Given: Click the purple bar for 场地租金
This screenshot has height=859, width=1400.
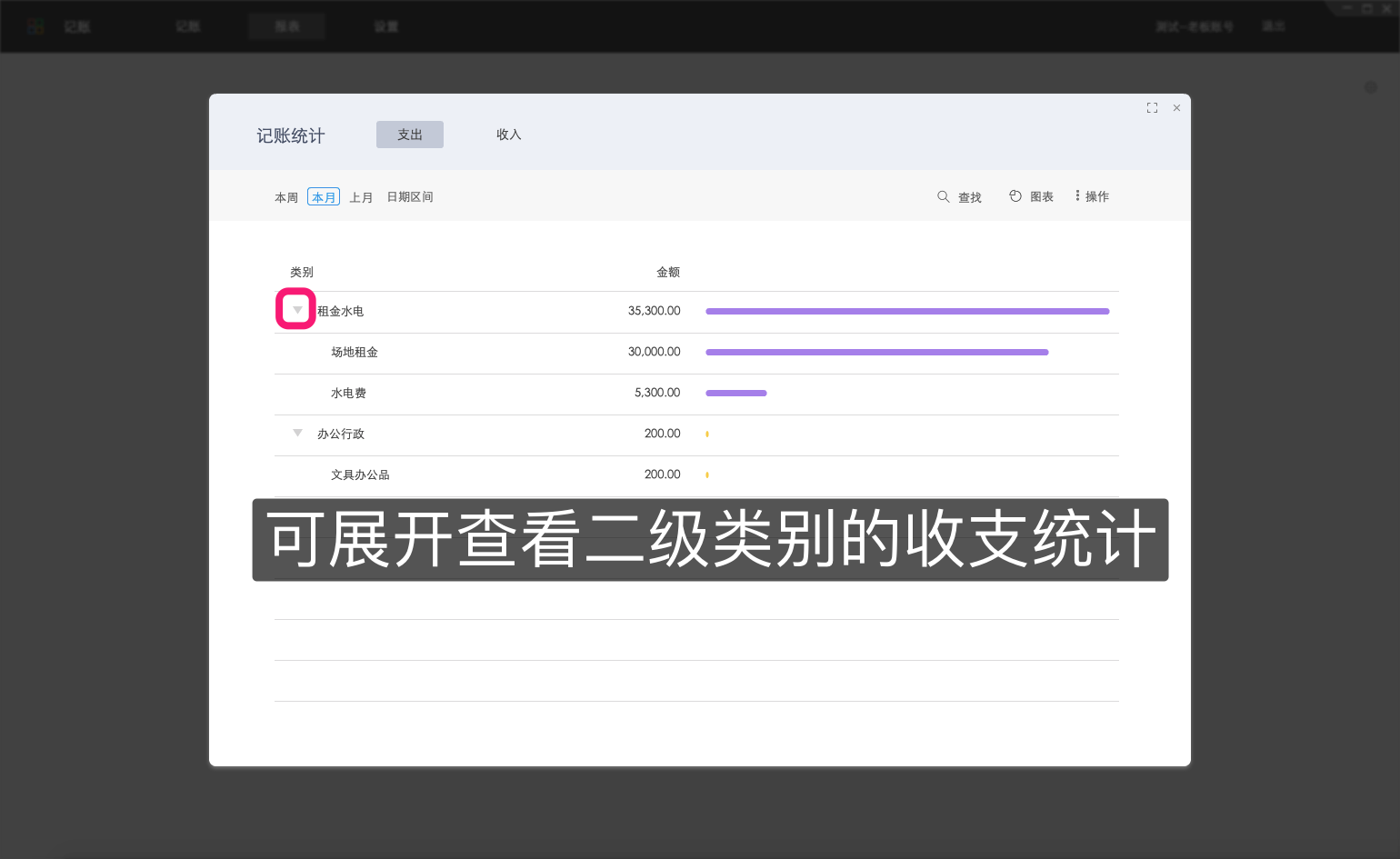Looking at the screenshot, I should click(877, 352).
